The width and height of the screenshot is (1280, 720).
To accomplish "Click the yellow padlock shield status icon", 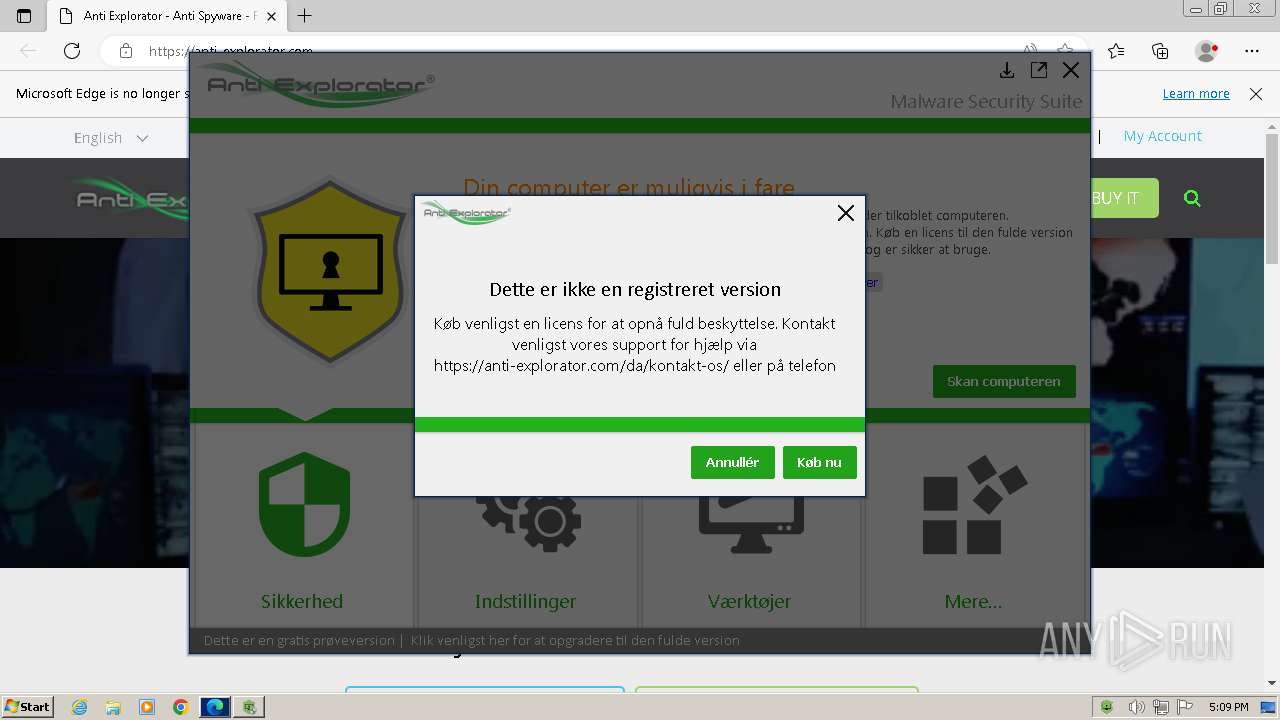I will pos(330,270).
